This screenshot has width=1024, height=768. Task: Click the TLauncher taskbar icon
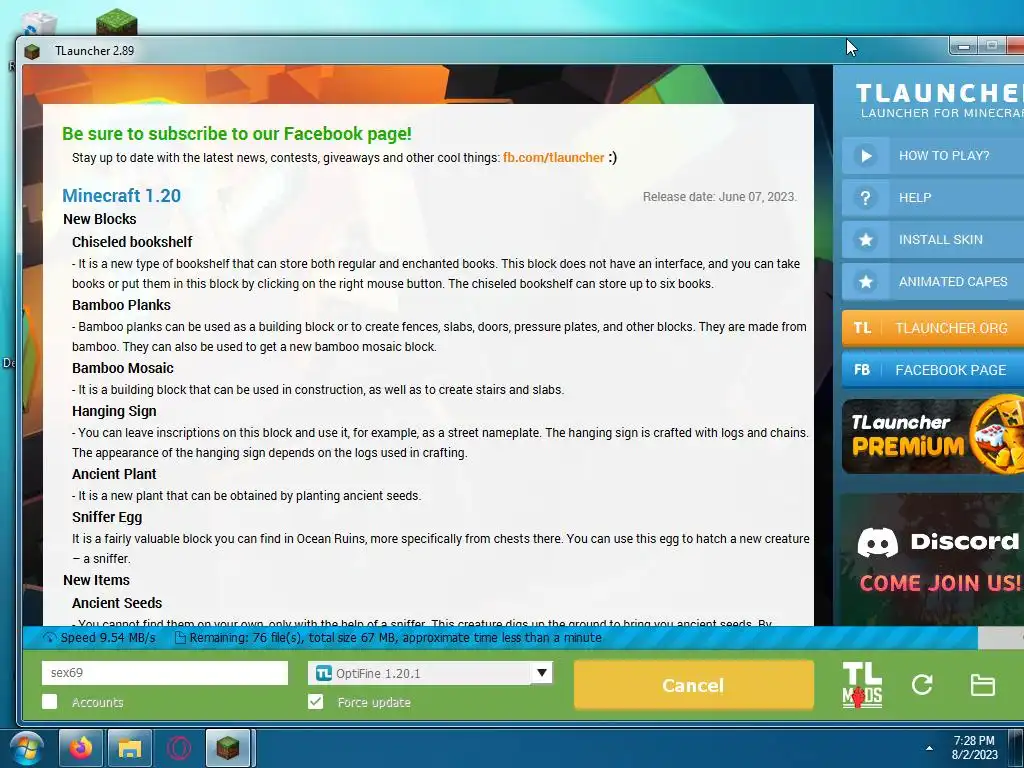228,748
